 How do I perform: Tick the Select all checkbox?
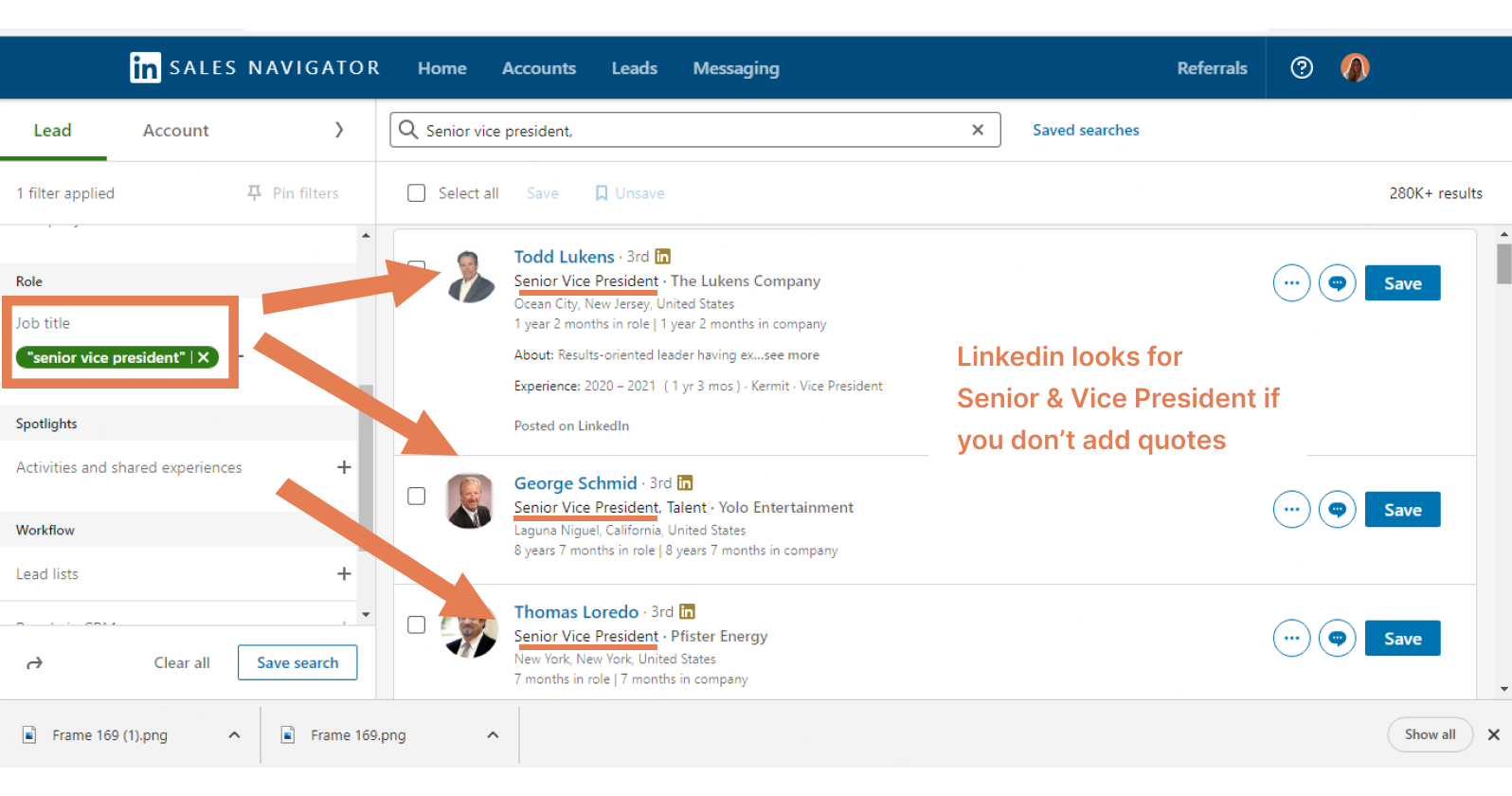[416, 193]
